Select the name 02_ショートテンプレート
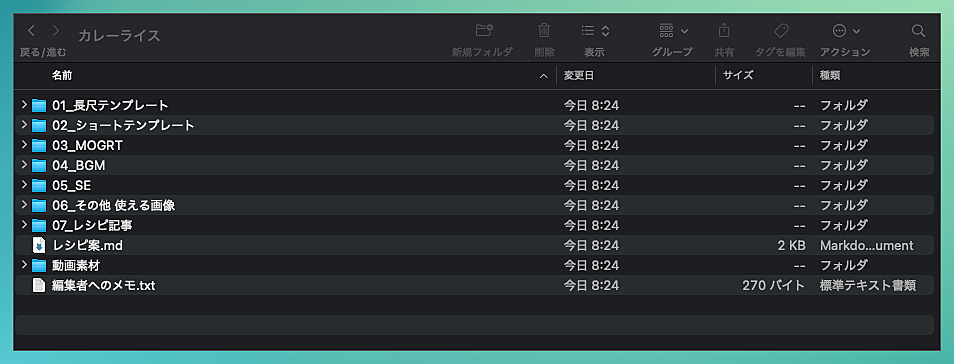This screenshot has width=954, height=364. 124,125
